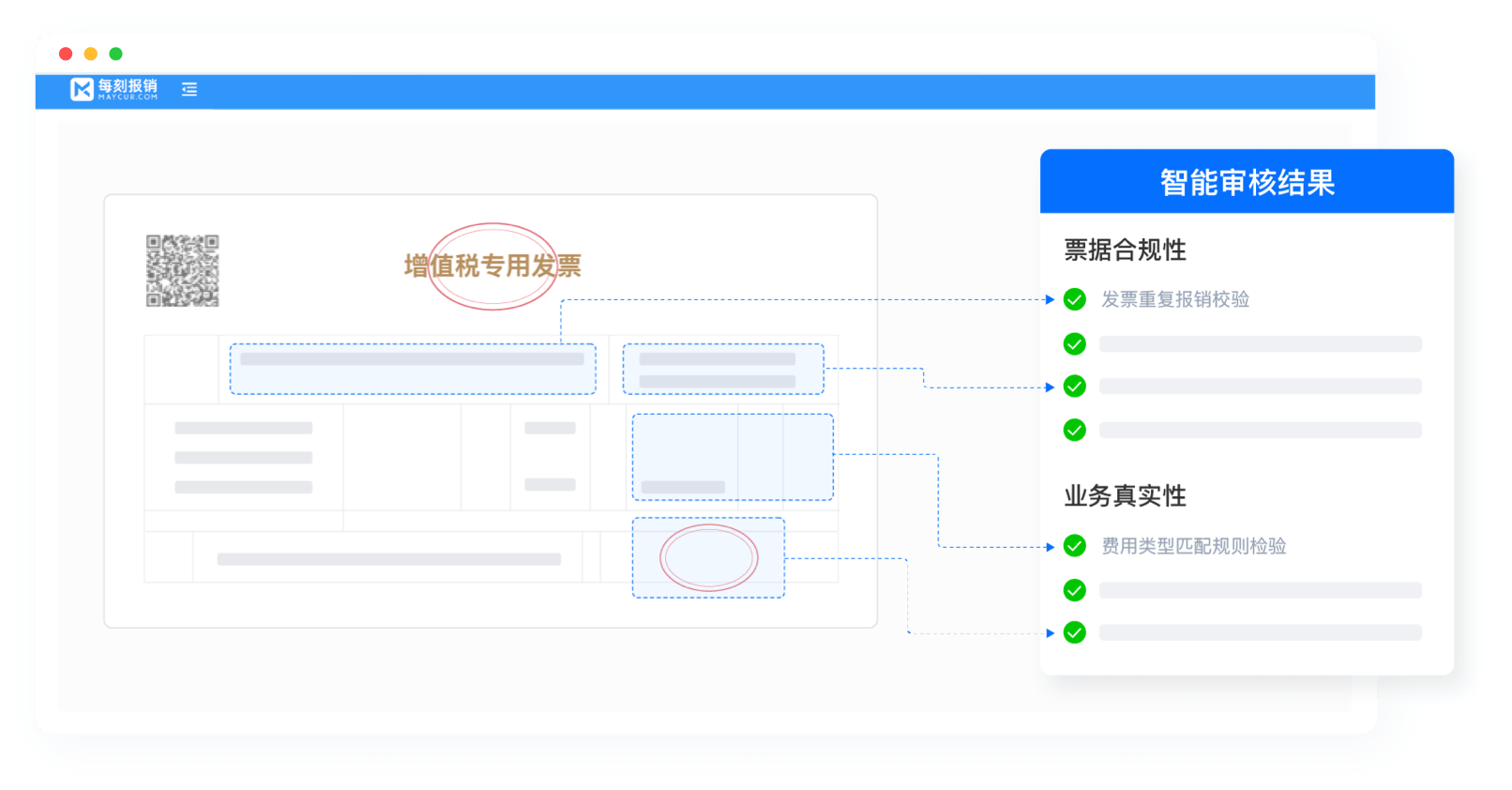Click the wide highlighted field at invoice top
Screen dimensions: 1512x790
[413, 368]
